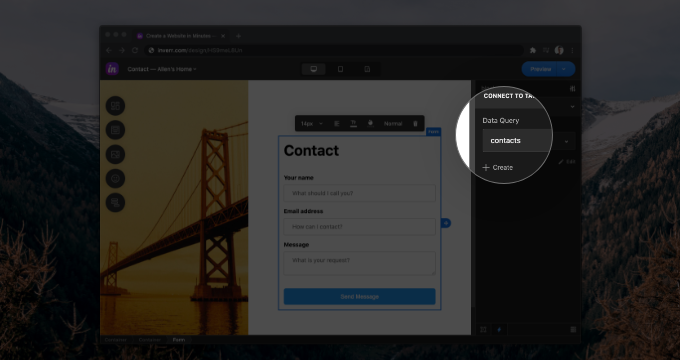Switch to desktop device view

pyautogui.click(x=314, y=69)
